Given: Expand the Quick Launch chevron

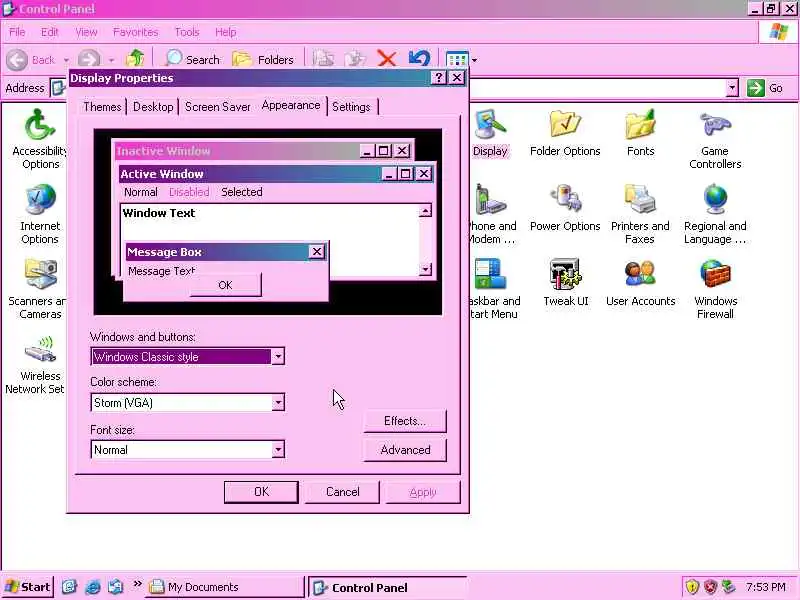Looking at the screenshot, I should point(137,585).
